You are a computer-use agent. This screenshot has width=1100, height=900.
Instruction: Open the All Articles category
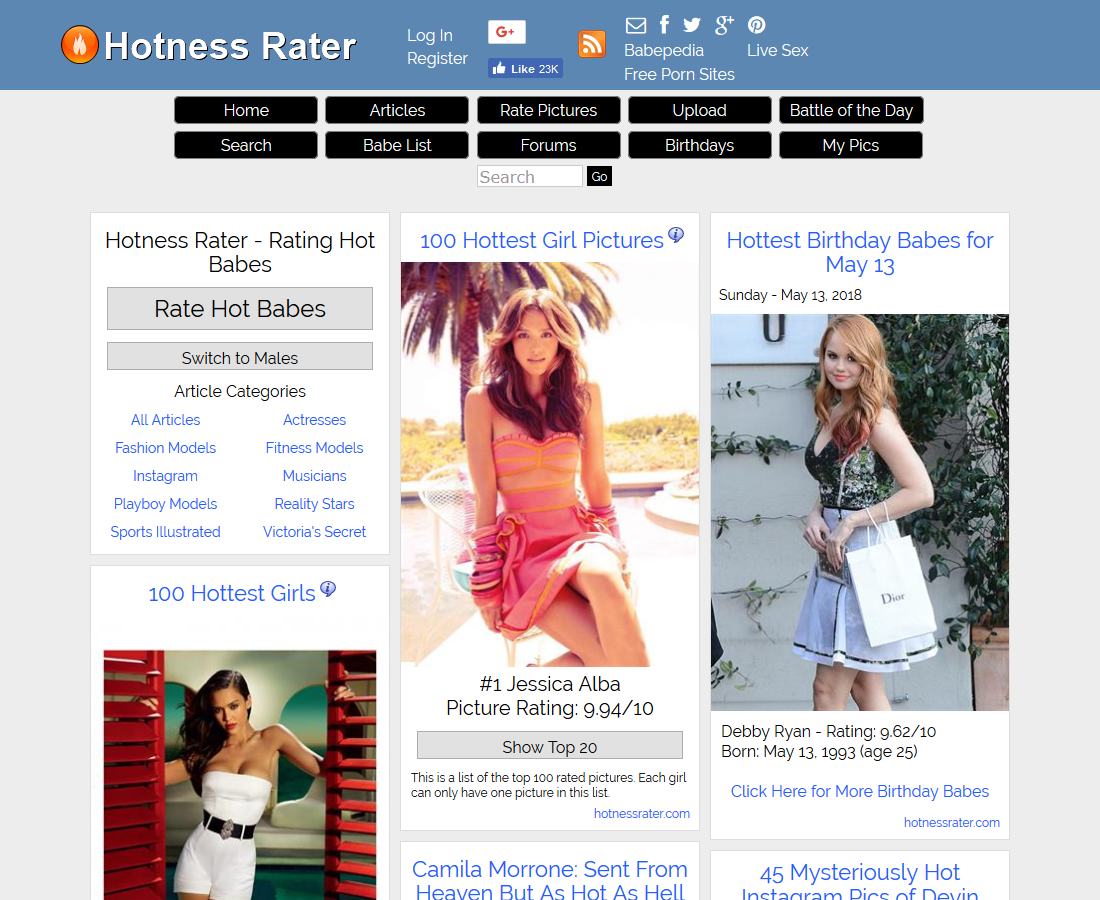click(x=166, y=419)
